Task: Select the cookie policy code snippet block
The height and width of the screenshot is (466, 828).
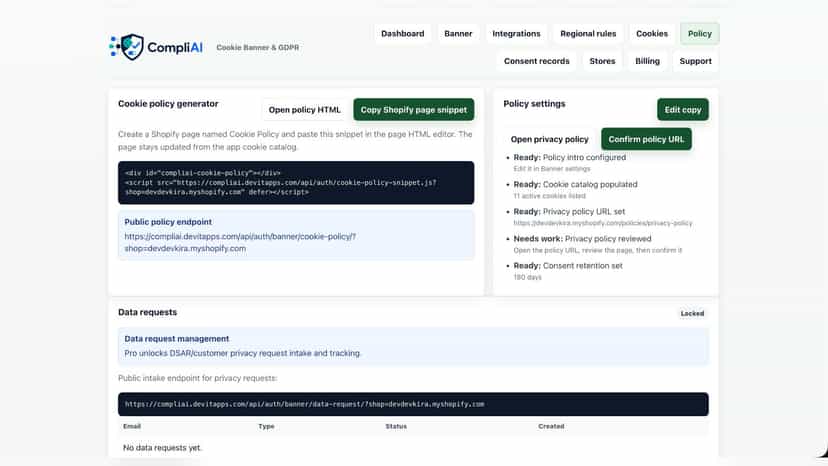Action: (296, 183)
